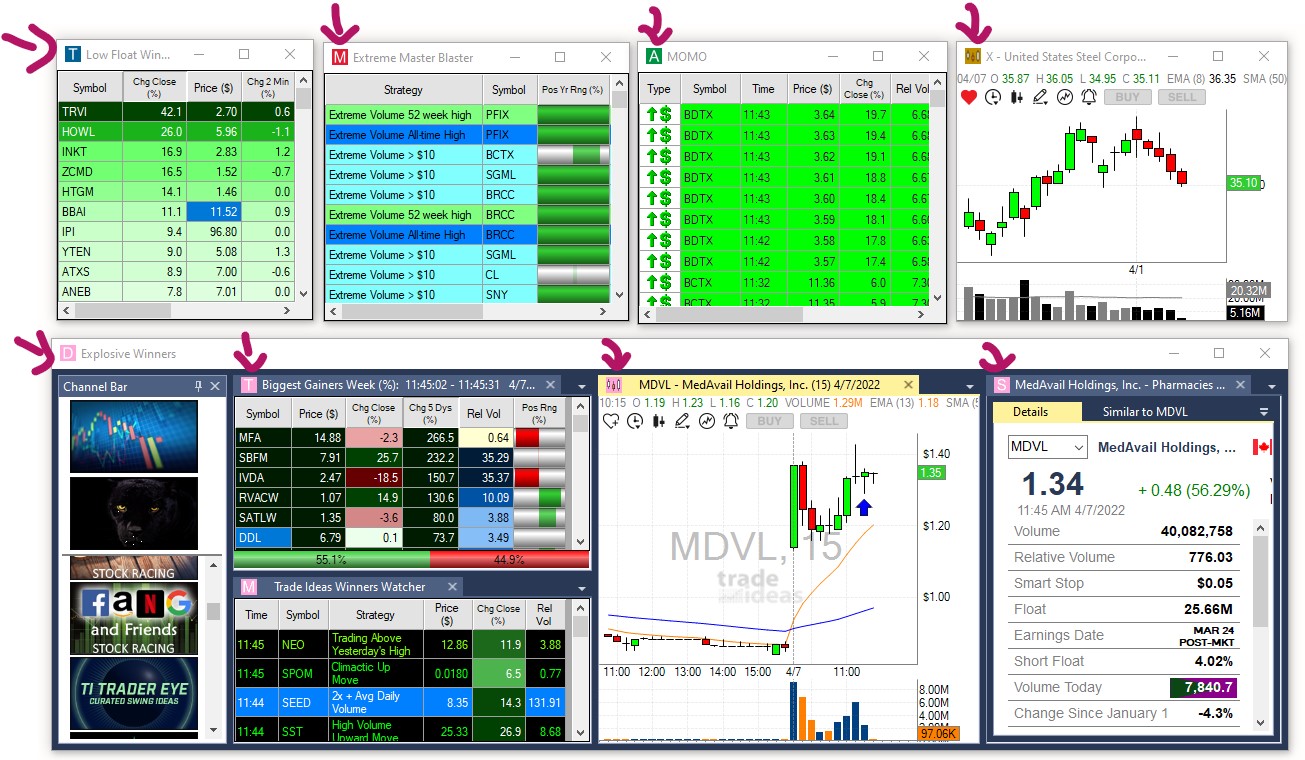Pin the Channel Bar panel
The image size is (1305, 760).
pos(198,386)
